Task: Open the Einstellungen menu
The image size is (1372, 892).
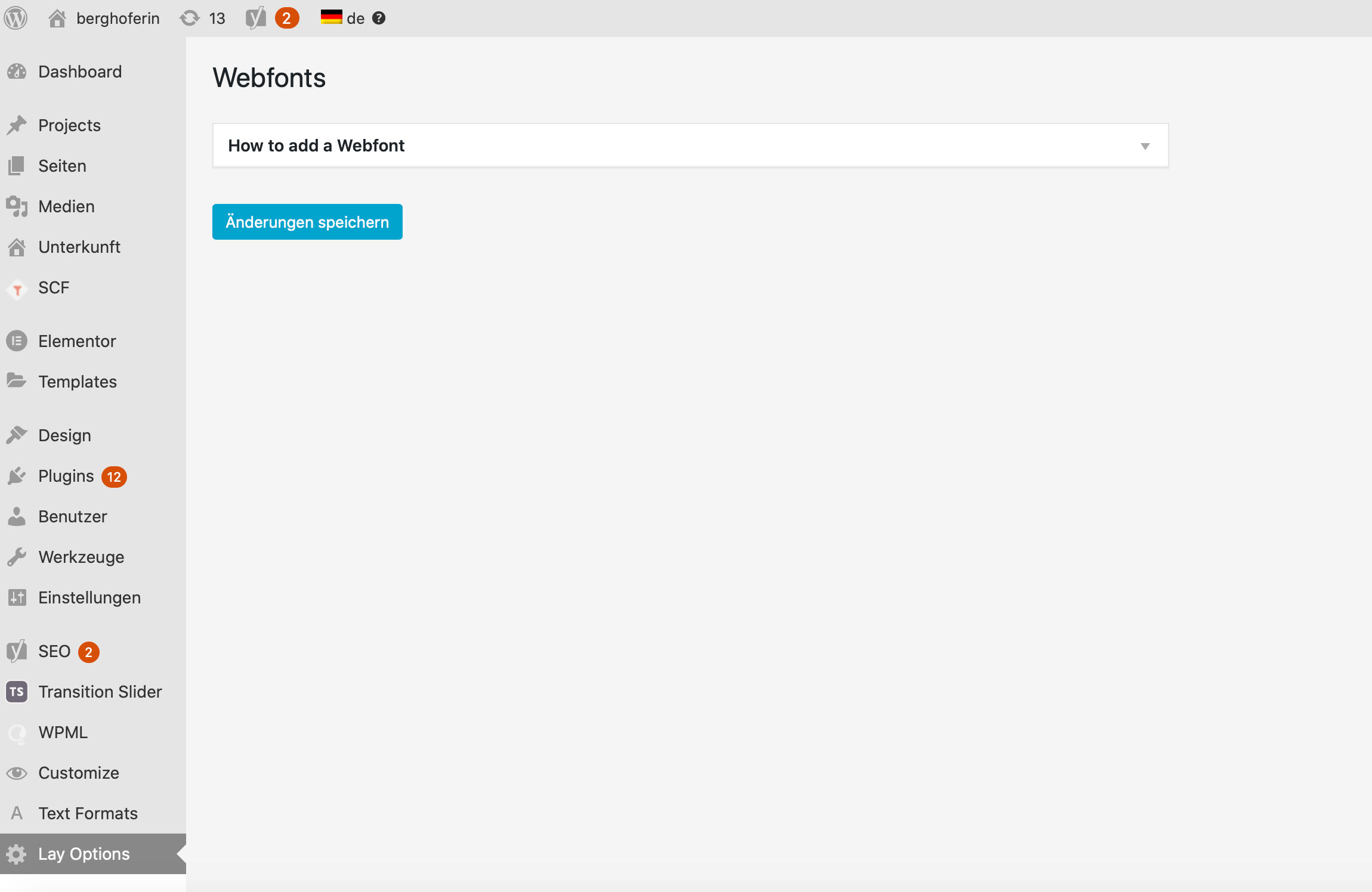Action: point(89,597)
